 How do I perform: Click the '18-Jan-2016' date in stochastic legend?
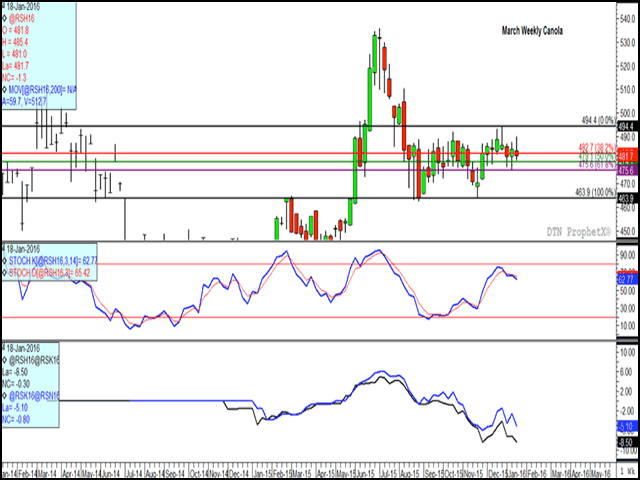click(x=21, y=249)
